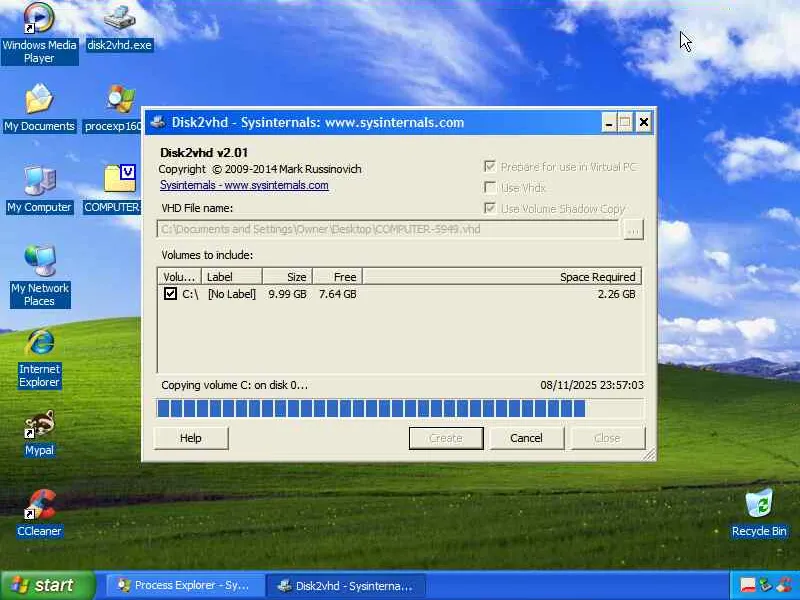Sort by the Volume column header
This screenshot has height=600, width=800.
(179, 277)
